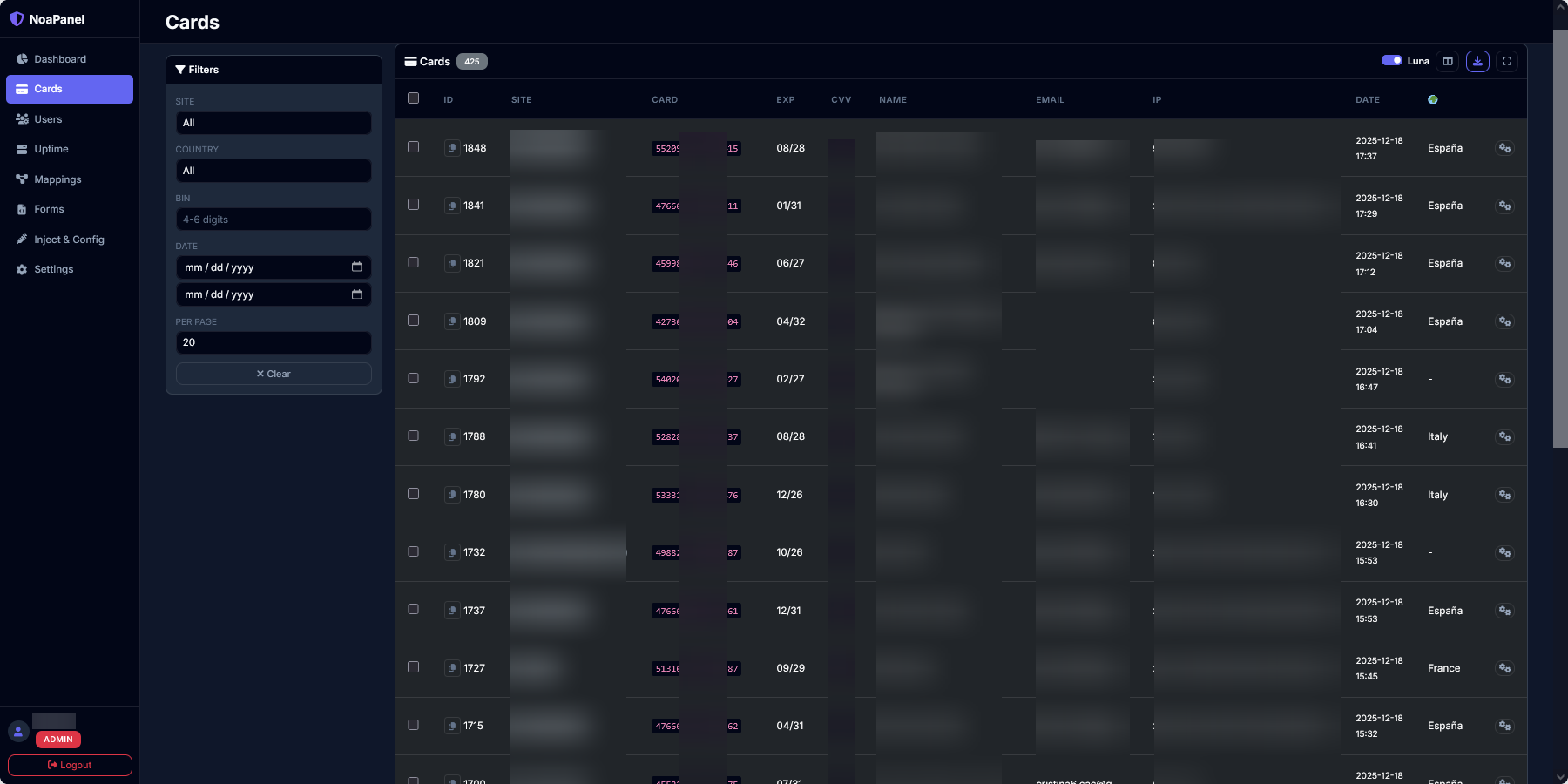Open the calendar picker on the first date field
Screen dimensions: 1568x784
(x=356, y=267)
